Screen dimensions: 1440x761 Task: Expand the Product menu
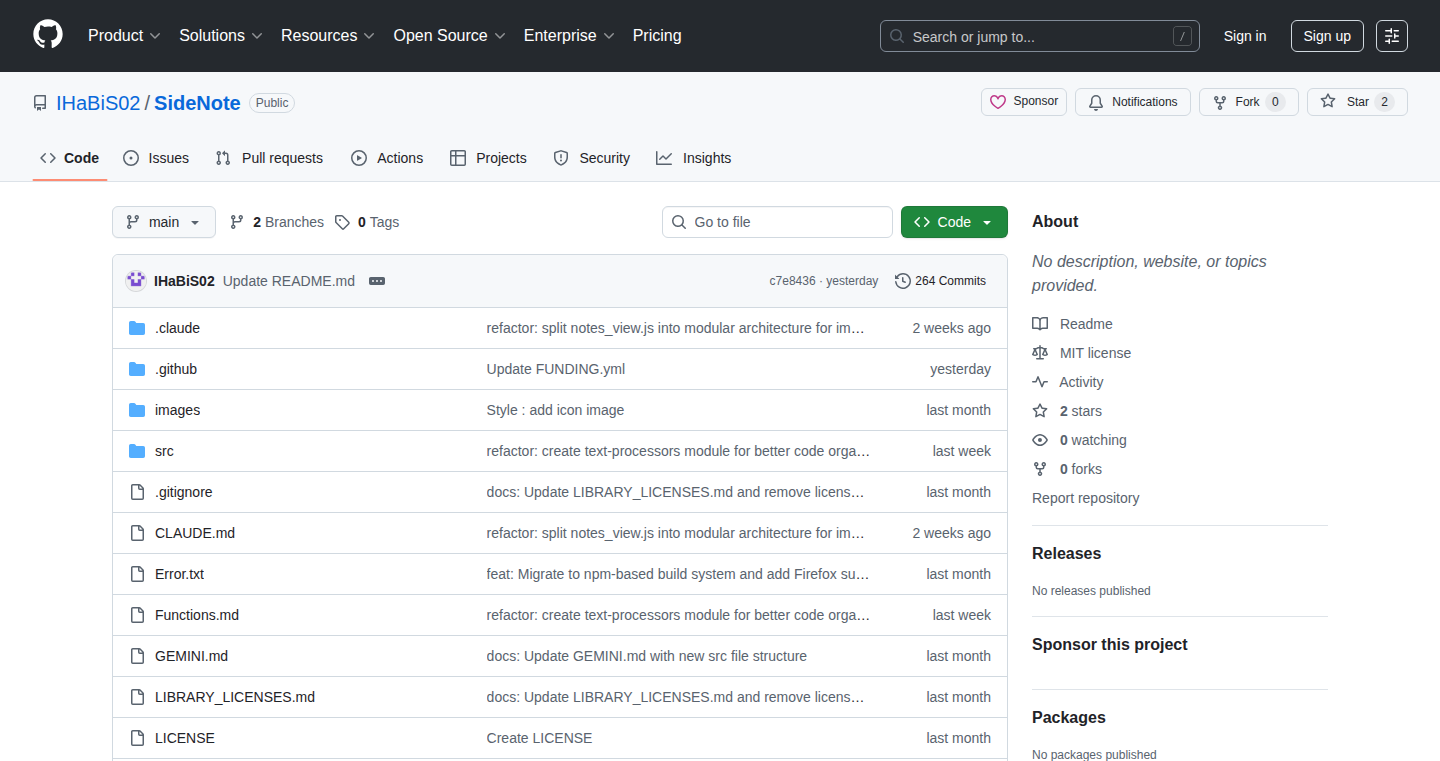coord(124,36)
